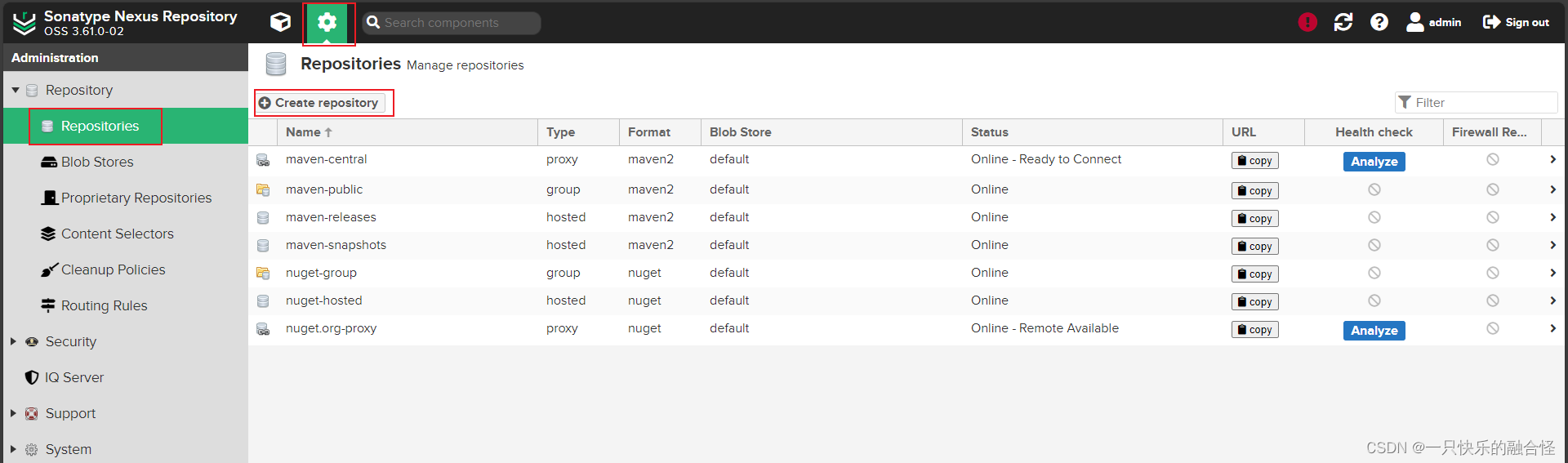
Task: Open nuget.org-proxy row chevron arrow
Action: (x=1552, y=328)
